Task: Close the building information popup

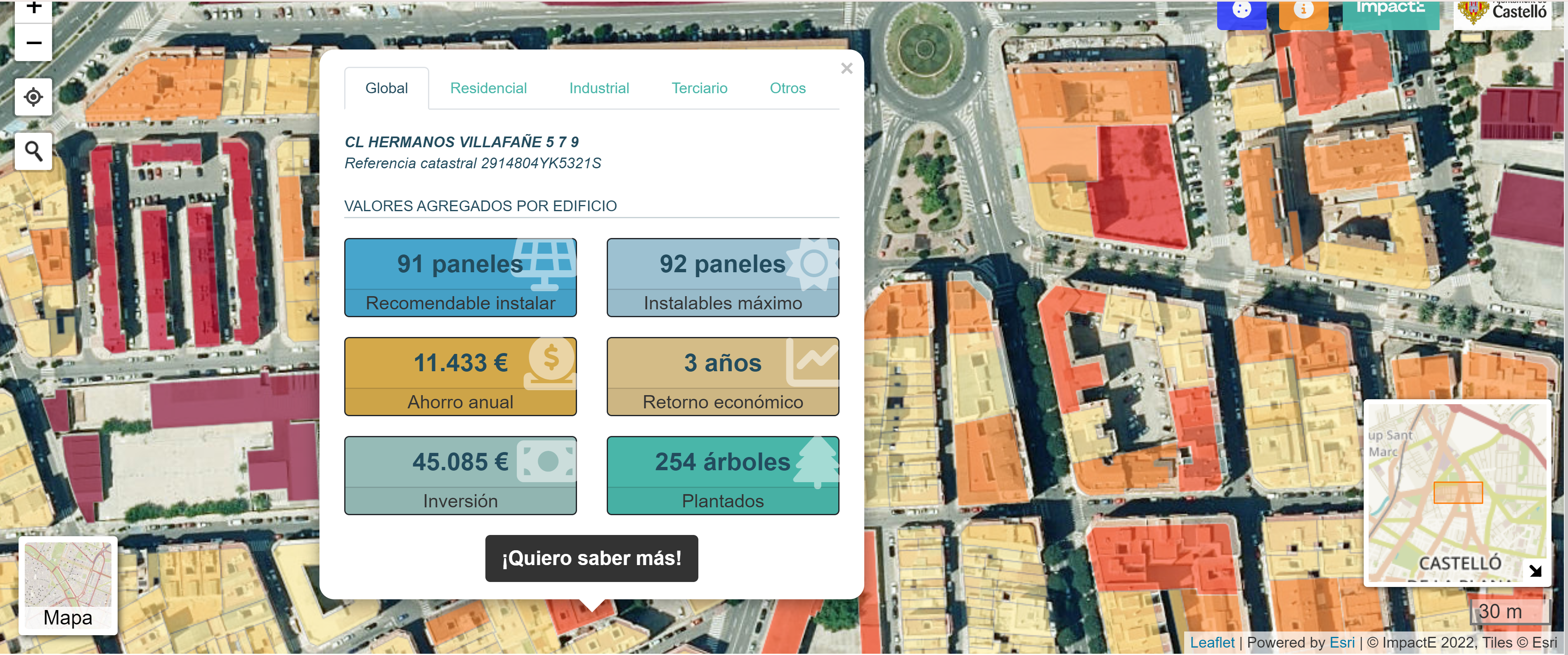Action: coord(847,68)
